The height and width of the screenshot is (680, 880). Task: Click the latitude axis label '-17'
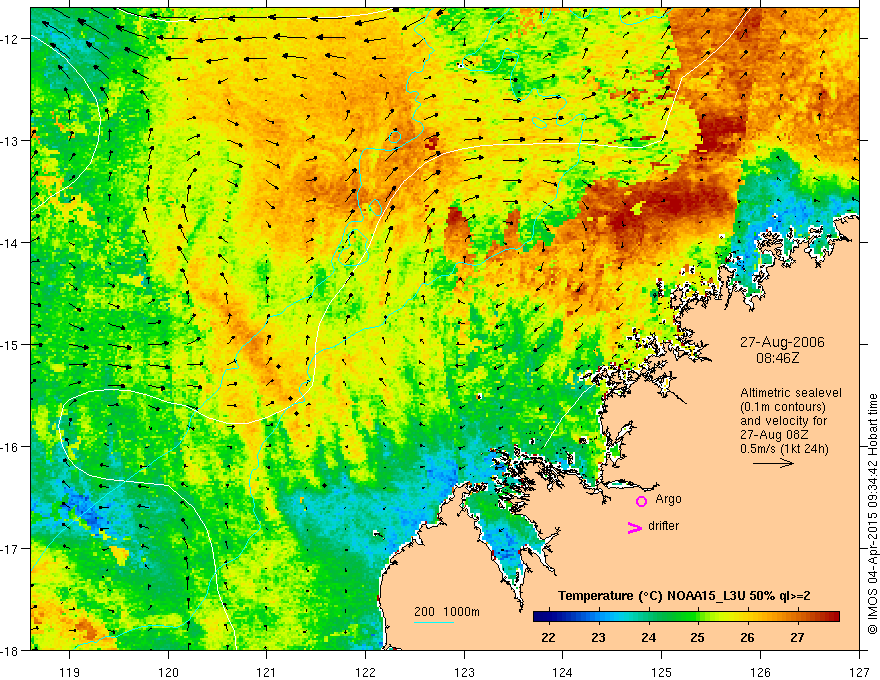click(x=10, y=548)
